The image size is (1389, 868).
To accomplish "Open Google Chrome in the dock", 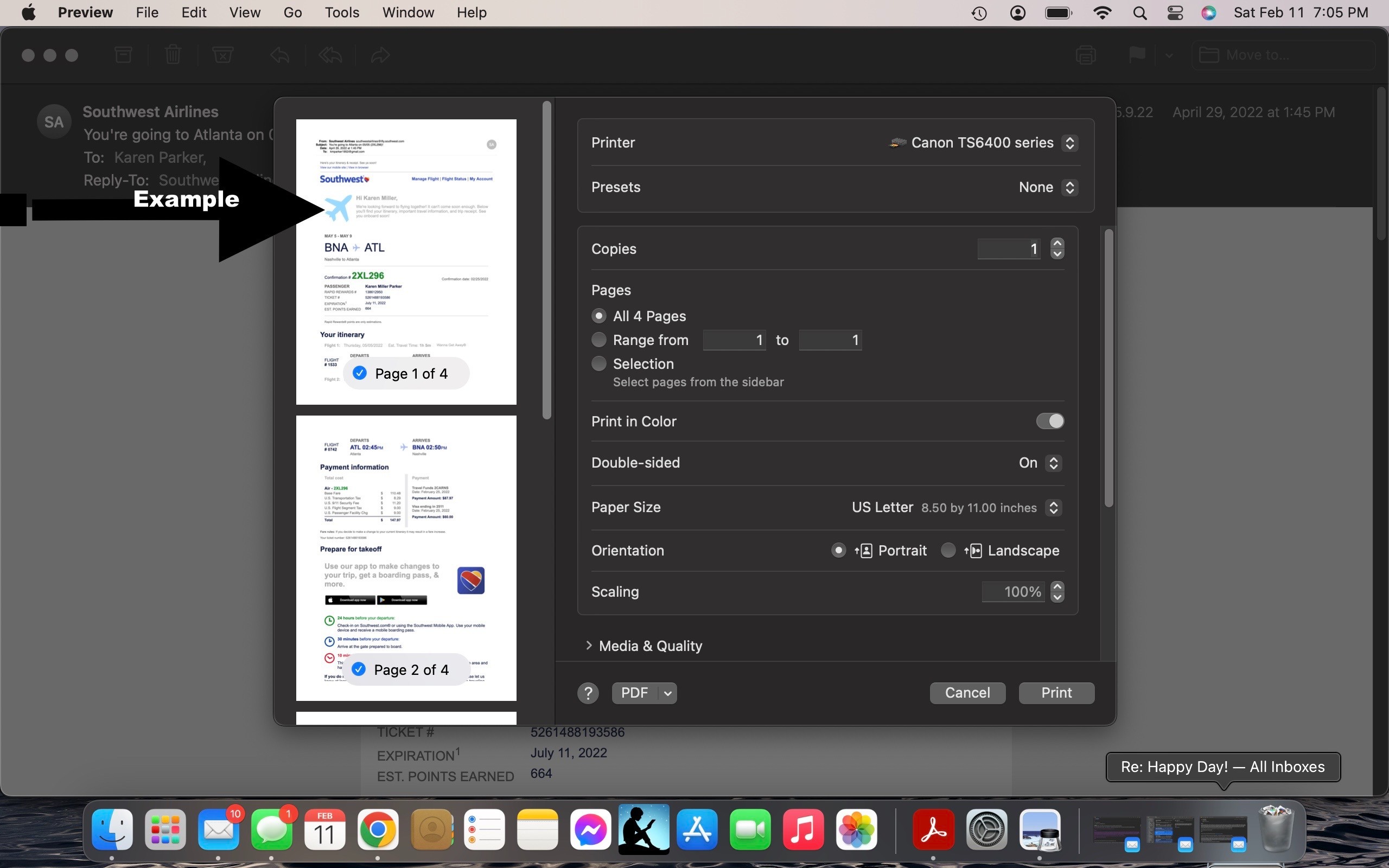I will point(377,829).
